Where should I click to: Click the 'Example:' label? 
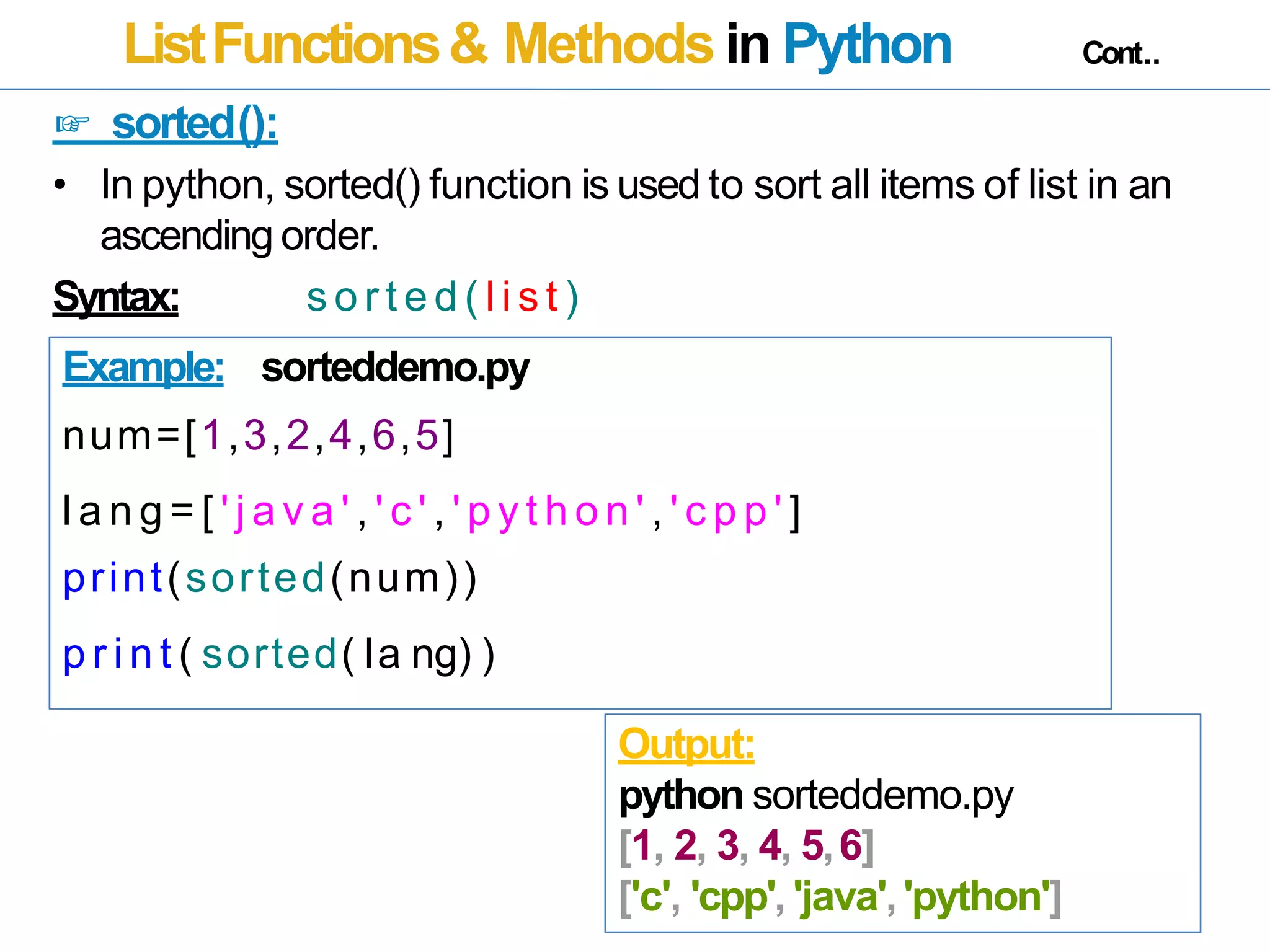tap(143, 368)
